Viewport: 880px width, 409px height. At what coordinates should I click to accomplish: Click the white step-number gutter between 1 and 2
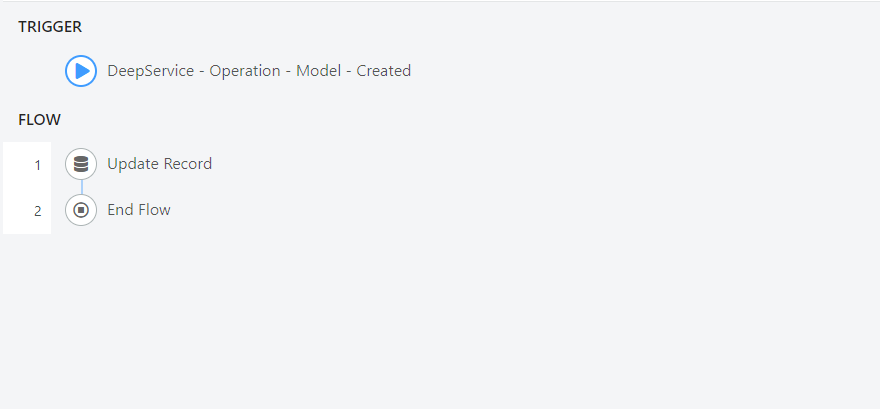(x=27, y=189)
